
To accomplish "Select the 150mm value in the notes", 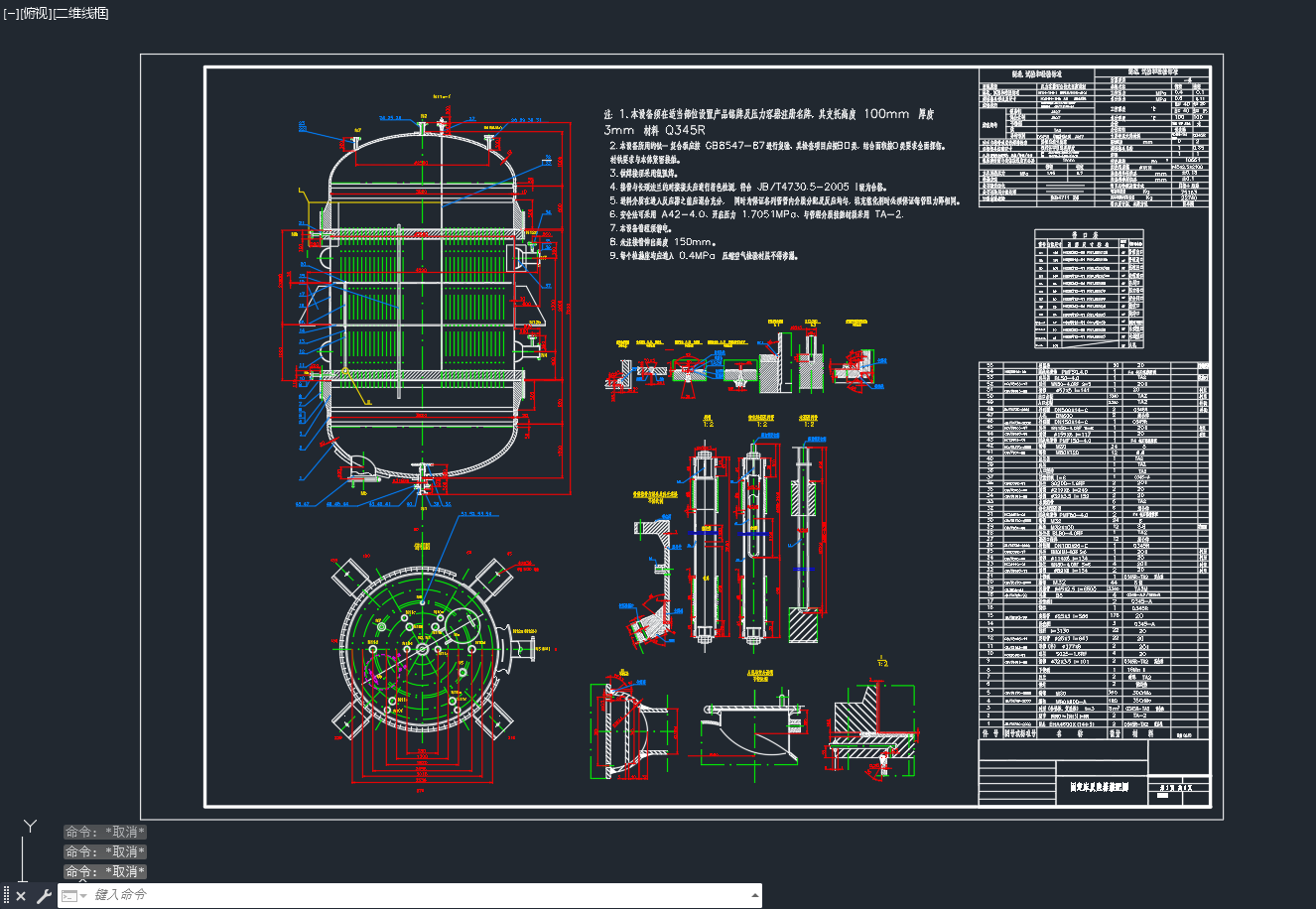I will click(x=695, y=241).
